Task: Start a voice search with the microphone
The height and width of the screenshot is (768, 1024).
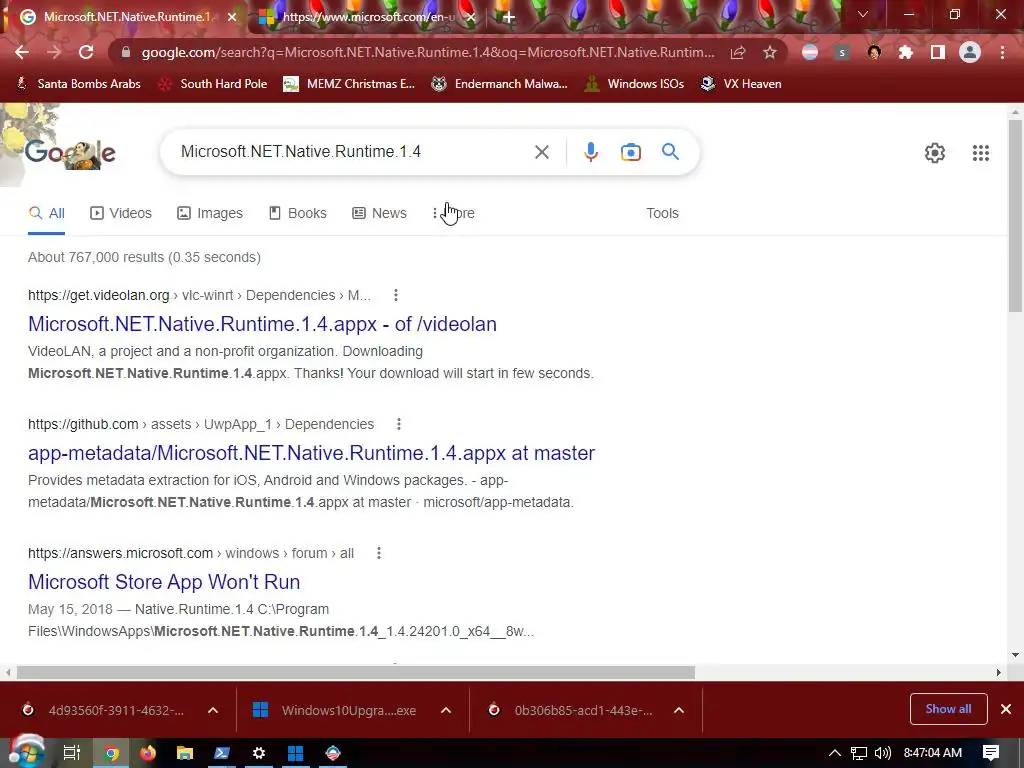Action: (x=590, y=152)
